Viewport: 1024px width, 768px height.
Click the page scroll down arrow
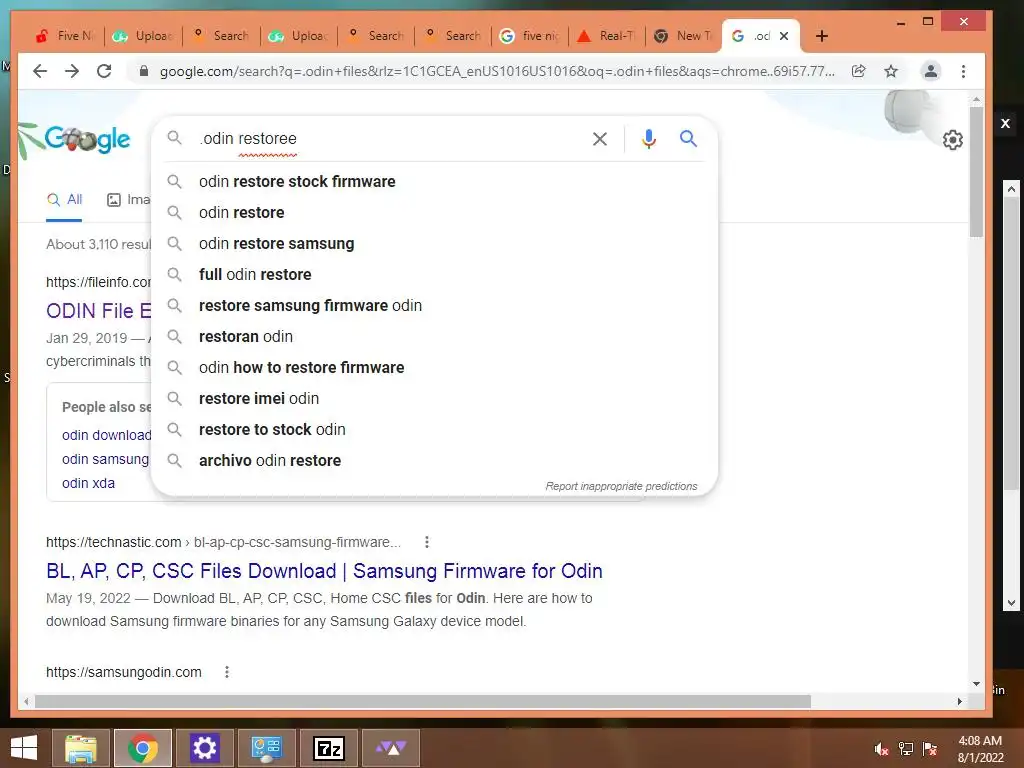coord(976,684)
